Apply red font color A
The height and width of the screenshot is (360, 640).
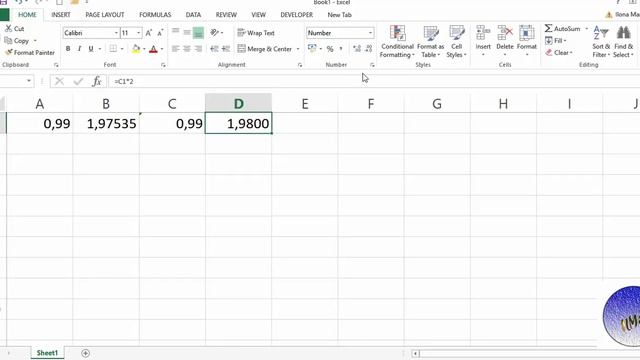[x=153, y=49]
